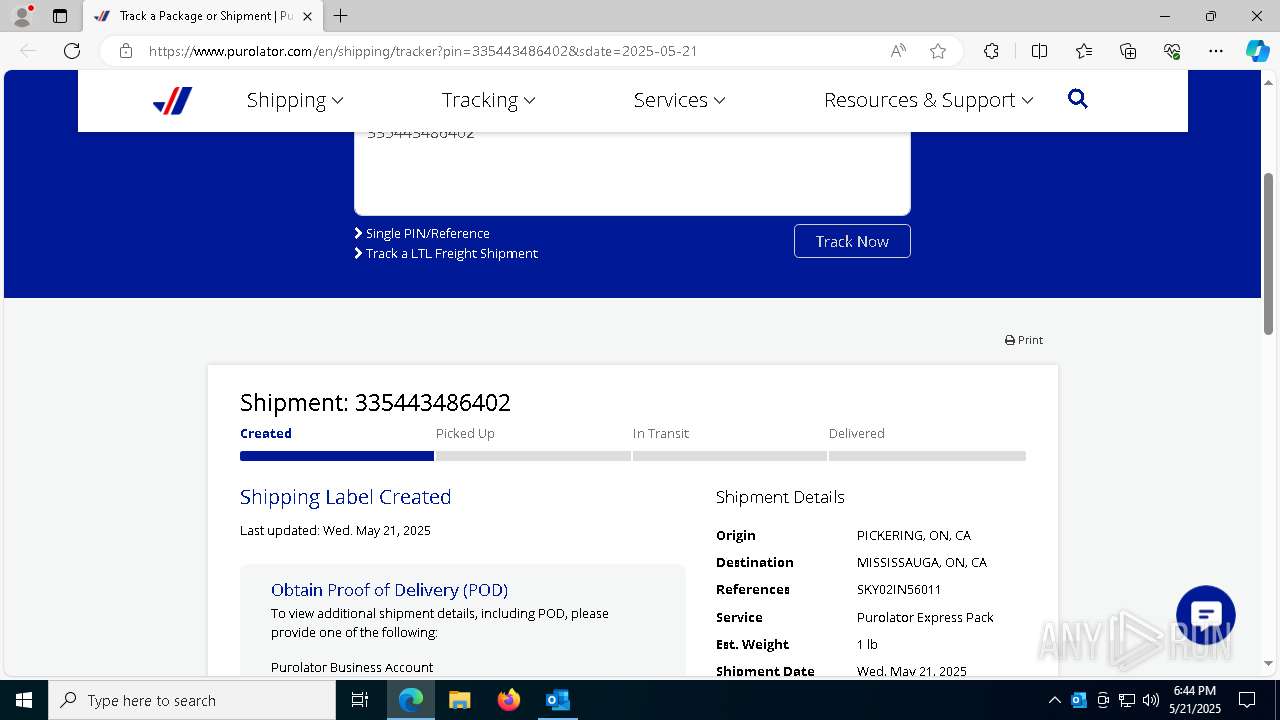This screenshot has width=1280, height=720.
Task: Click the Track Now button
Action: tap(852, 241)
